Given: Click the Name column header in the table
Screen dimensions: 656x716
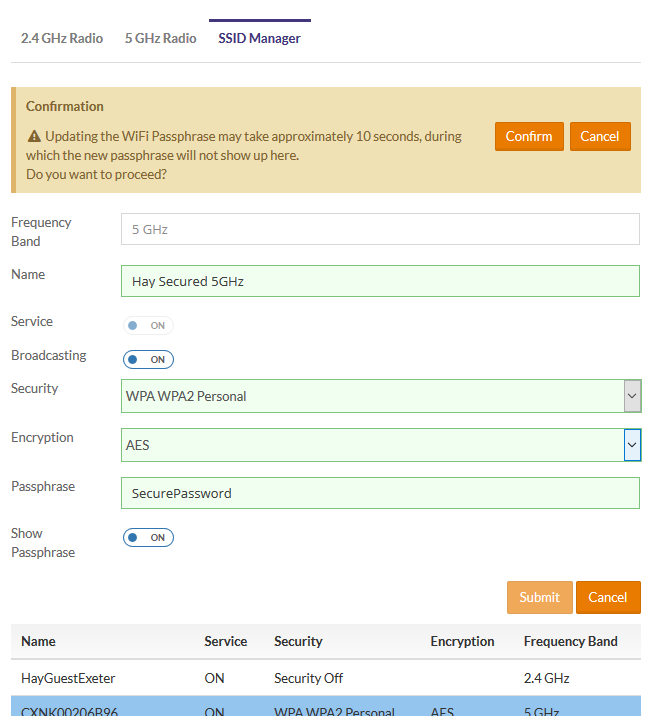Looking at the screenshot, I should pos(39,641).
